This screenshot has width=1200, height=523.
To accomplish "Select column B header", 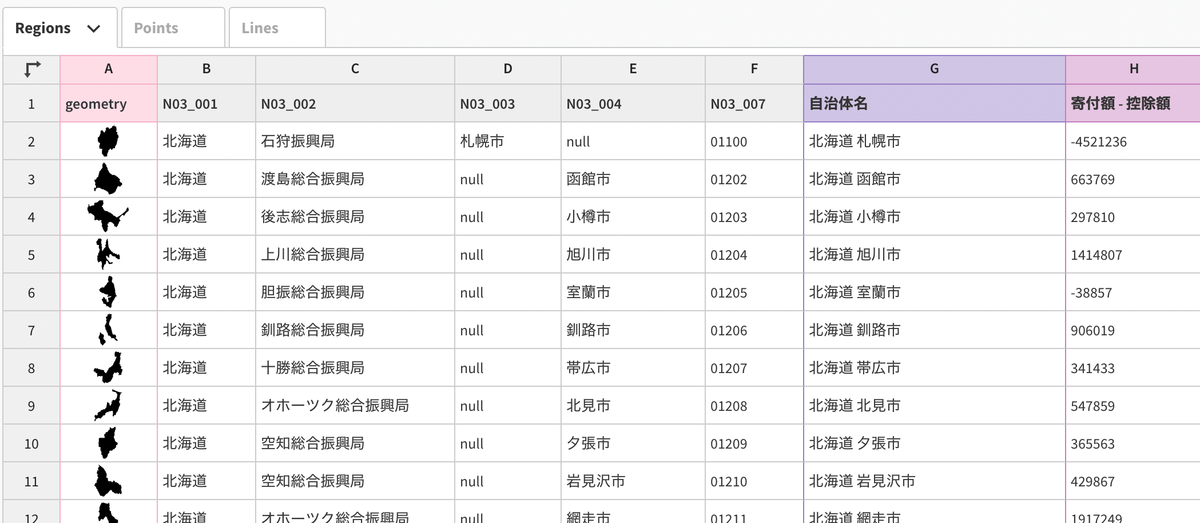I will [206, 69].
